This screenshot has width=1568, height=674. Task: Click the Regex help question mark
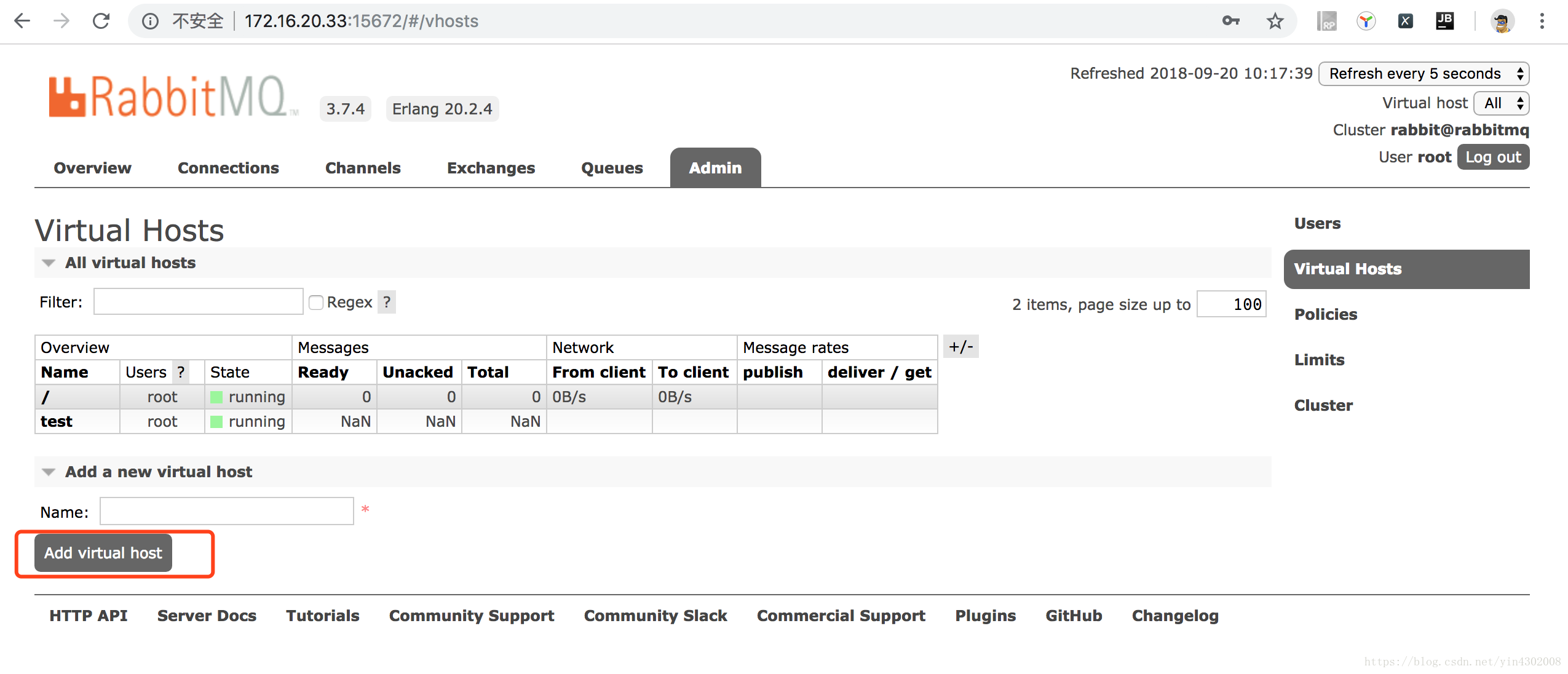(386, 302)
